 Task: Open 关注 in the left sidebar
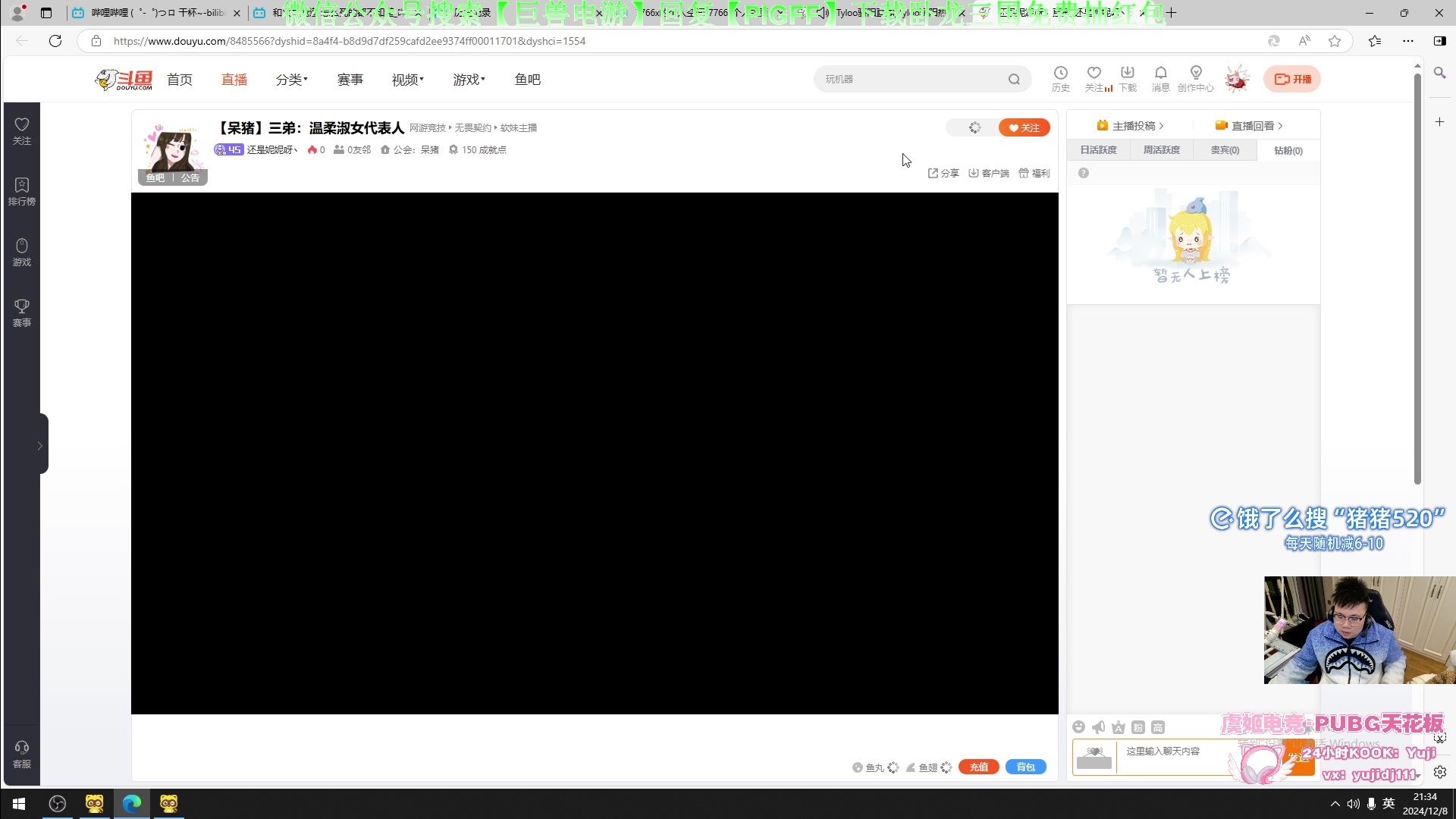(x=22, y=131)
